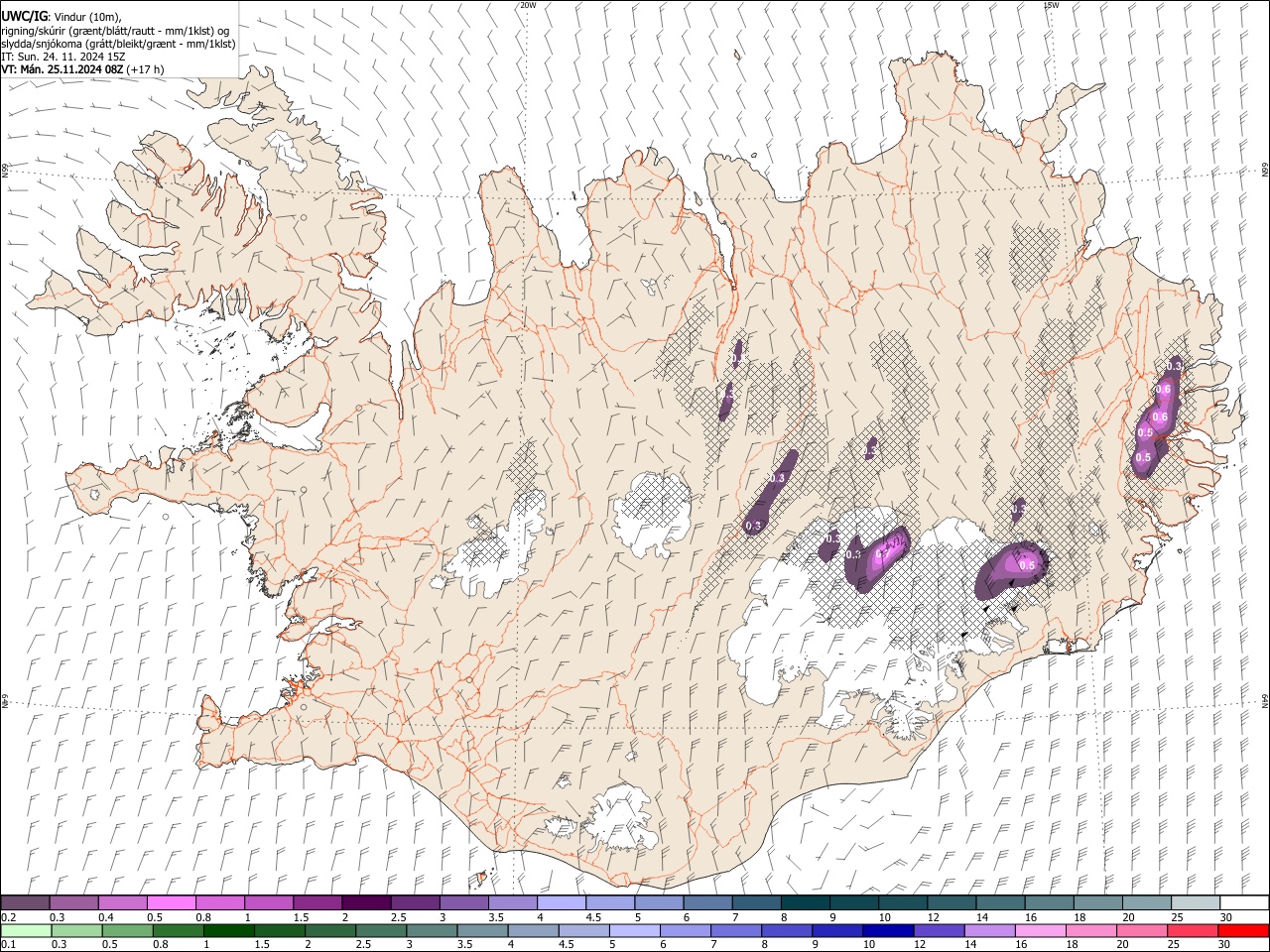Select the gray-teal 16 swatch in the upper legend row
Screen dimensions: 1270x952
[1049, 902]
